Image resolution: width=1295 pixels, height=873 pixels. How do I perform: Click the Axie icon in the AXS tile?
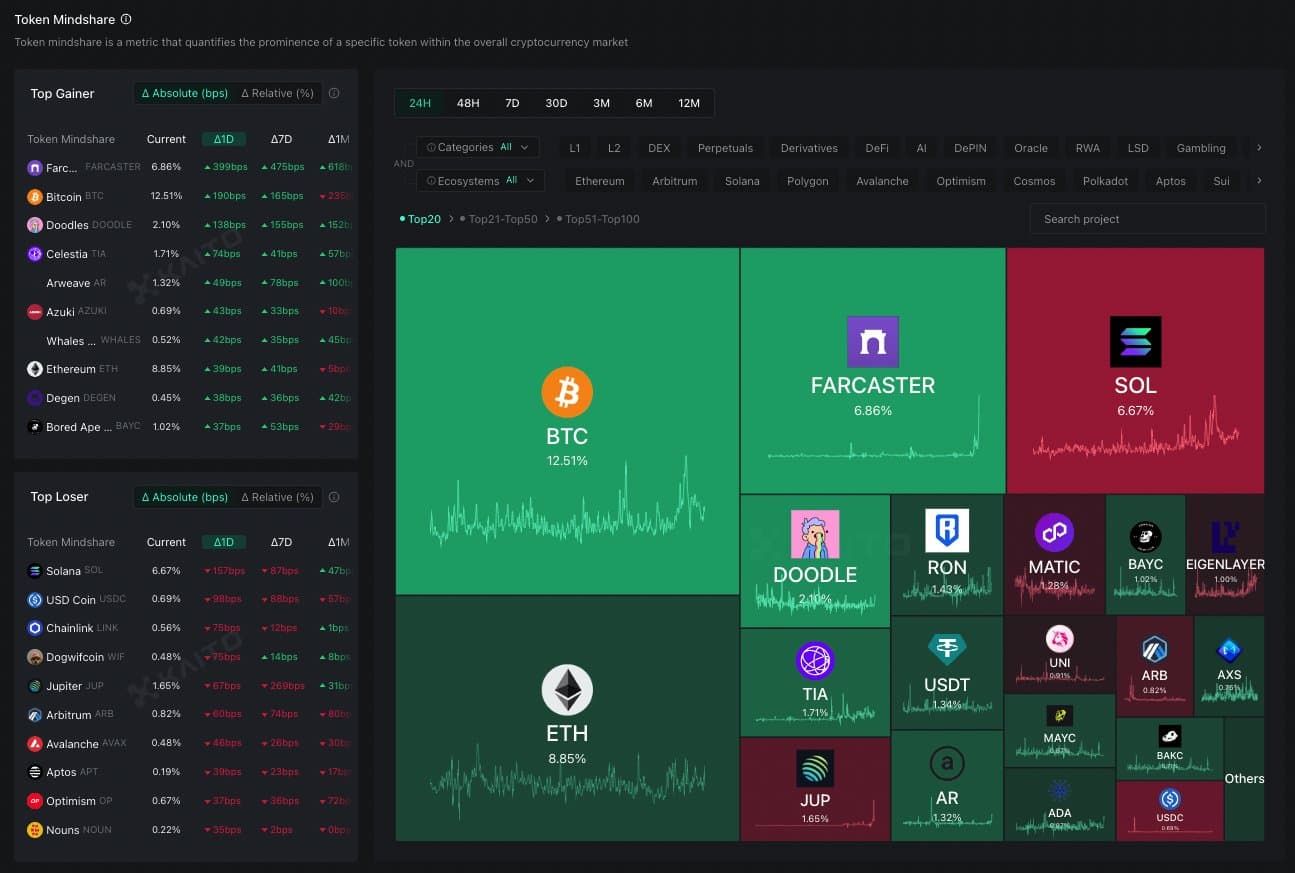point(1229,651)
